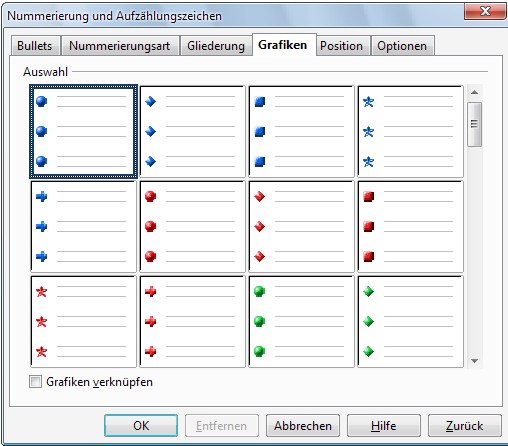The height and width of the screenshot is (446, 508).
Task: Open Hilfe for this dialog
Action: pos(384,426)
